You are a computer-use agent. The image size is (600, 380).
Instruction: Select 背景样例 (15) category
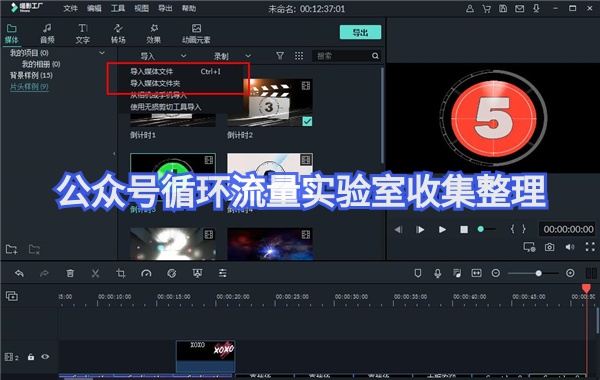[x=31, y=75]
